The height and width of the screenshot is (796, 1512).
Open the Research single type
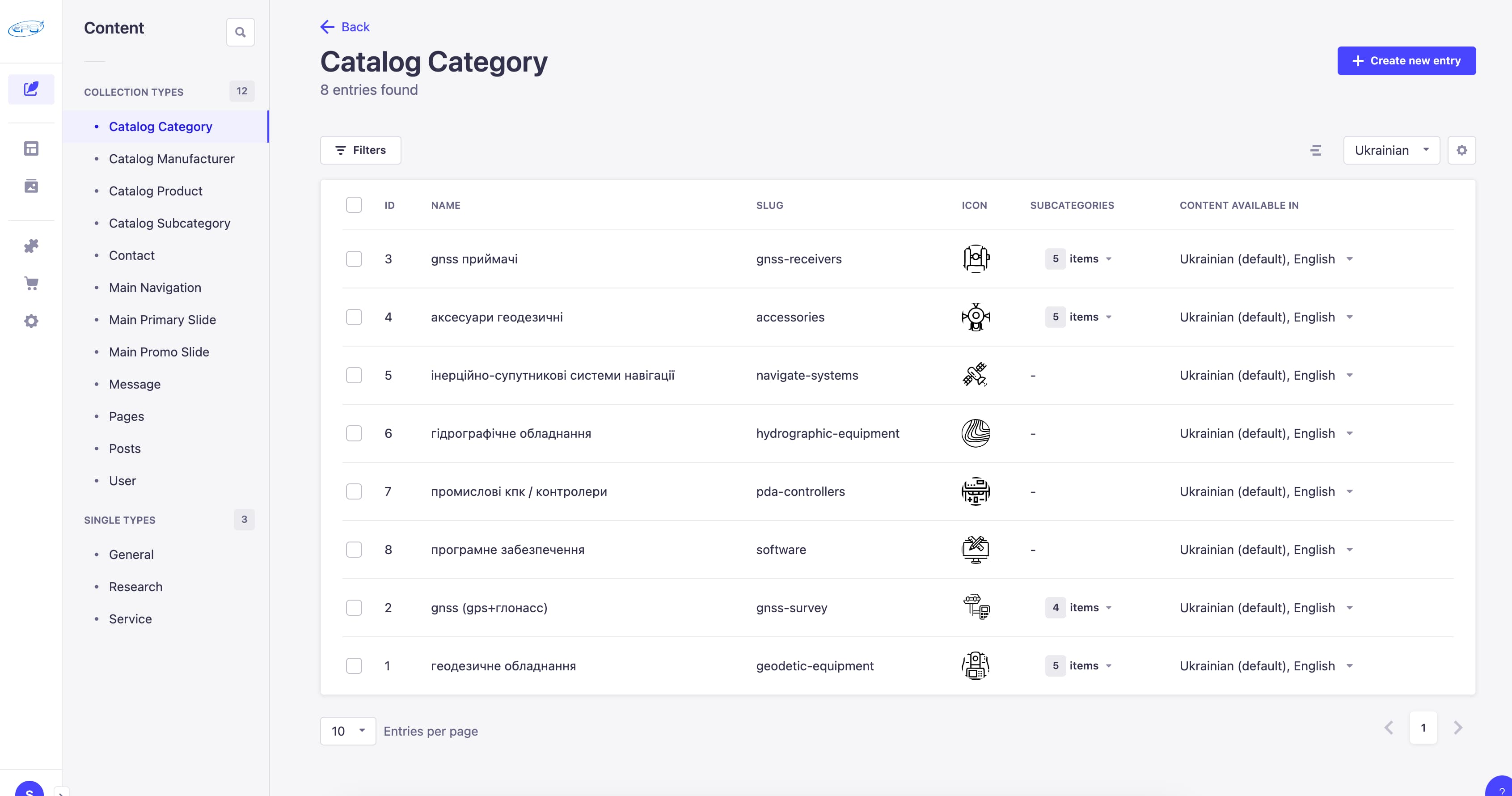point(135,586)
